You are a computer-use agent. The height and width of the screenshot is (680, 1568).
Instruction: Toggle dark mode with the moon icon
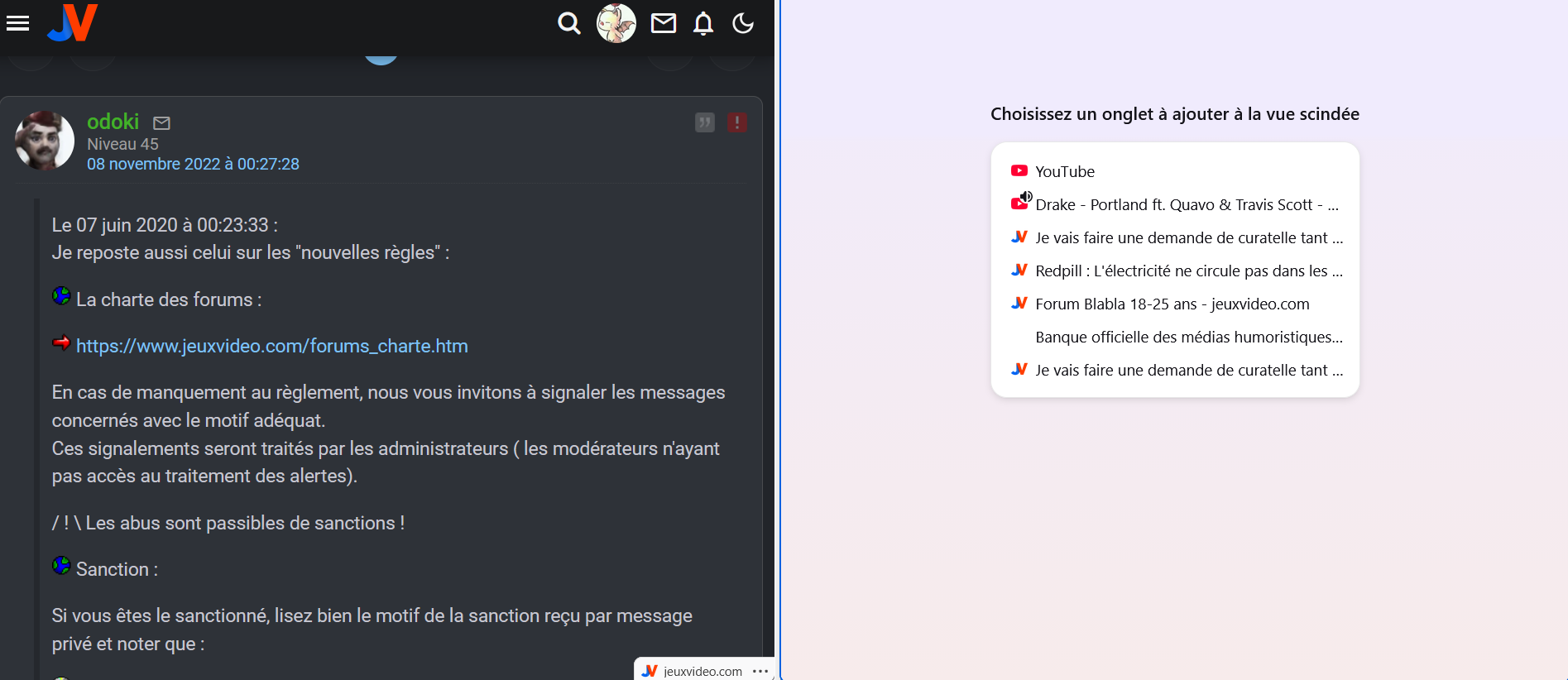tap(743, 23)
